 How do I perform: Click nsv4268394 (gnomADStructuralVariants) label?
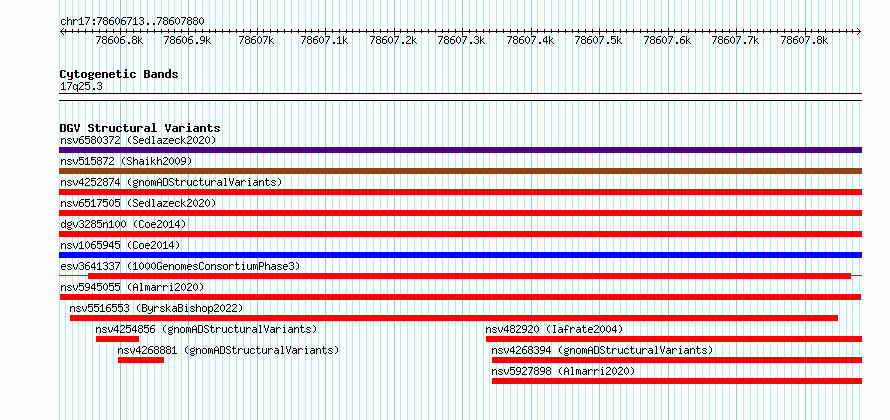pos(602,350)
